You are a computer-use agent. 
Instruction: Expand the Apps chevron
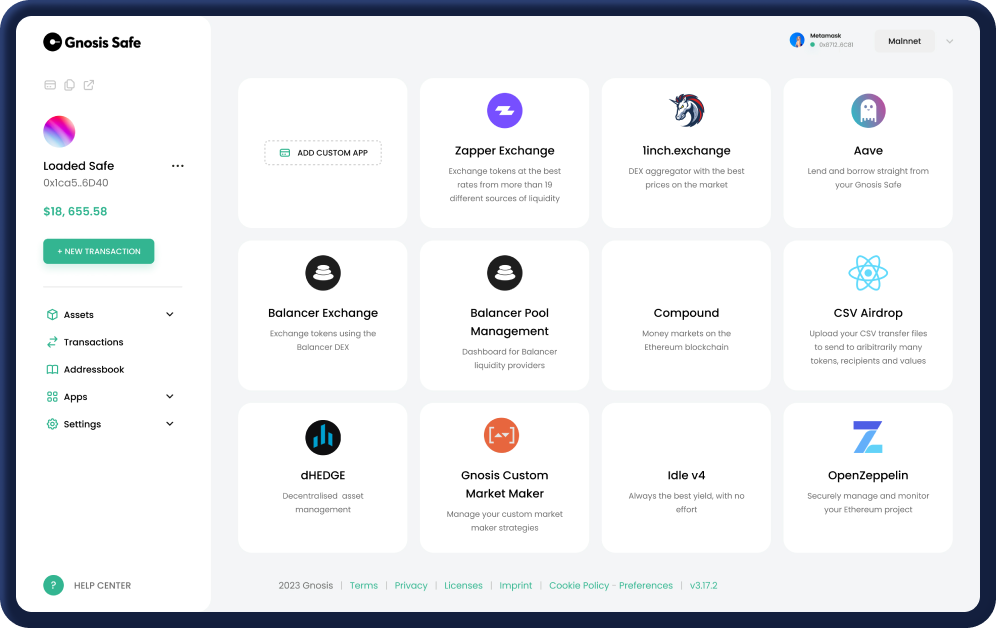[170, 396]
